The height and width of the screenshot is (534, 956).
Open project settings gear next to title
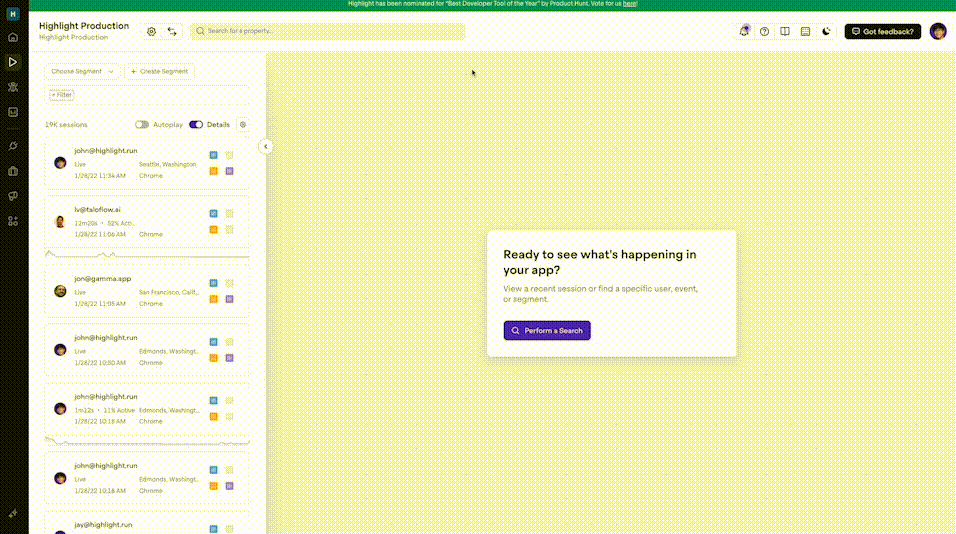152,31
